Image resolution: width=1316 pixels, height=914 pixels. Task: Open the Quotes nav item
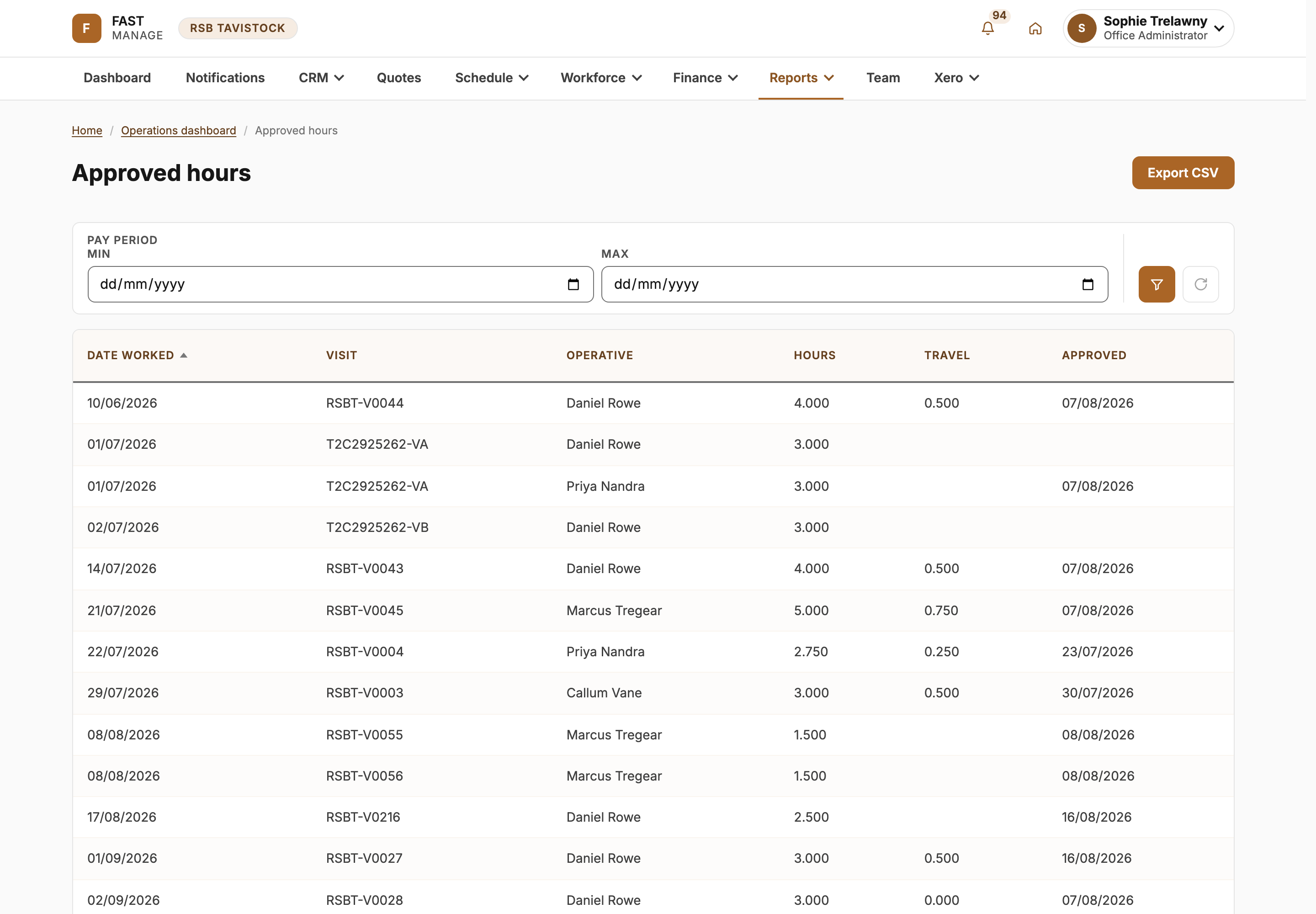[x=398, y=78]
